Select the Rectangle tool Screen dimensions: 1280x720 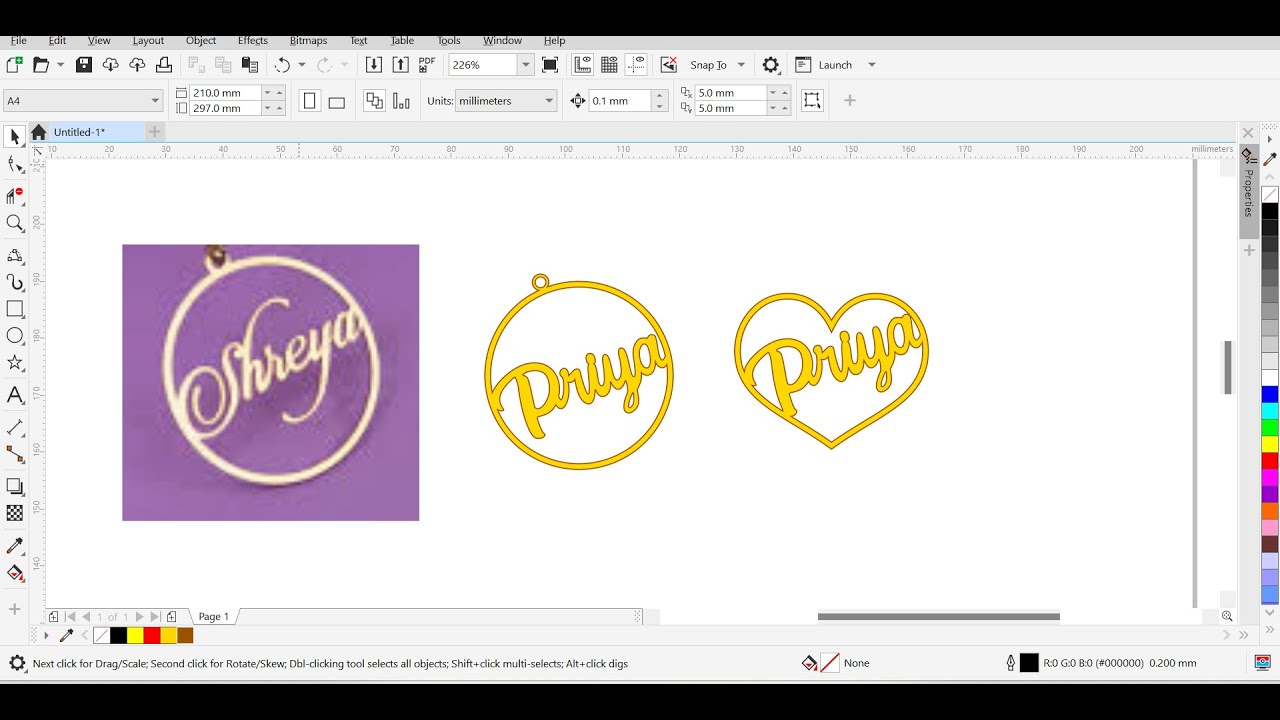click(14, 310)
